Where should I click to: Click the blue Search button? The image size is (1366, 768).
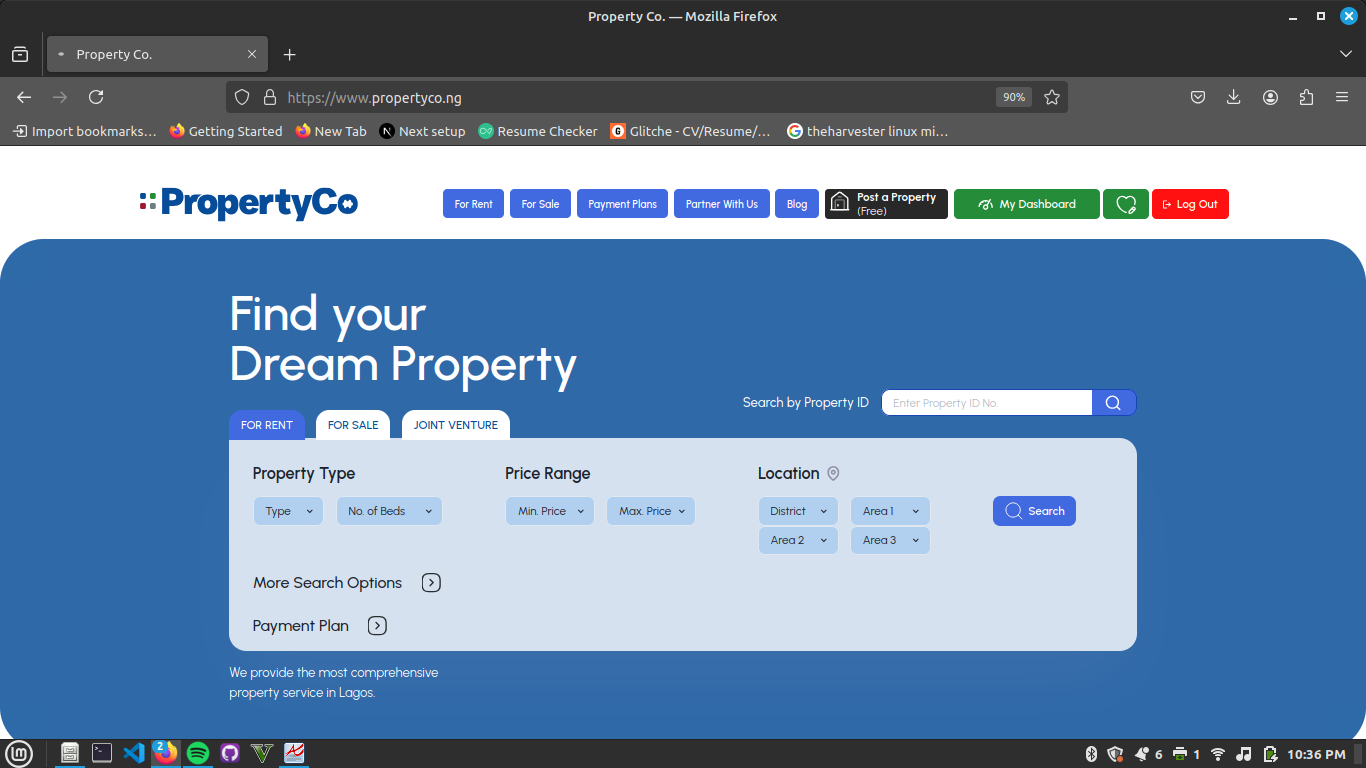tap(1034, 511)
